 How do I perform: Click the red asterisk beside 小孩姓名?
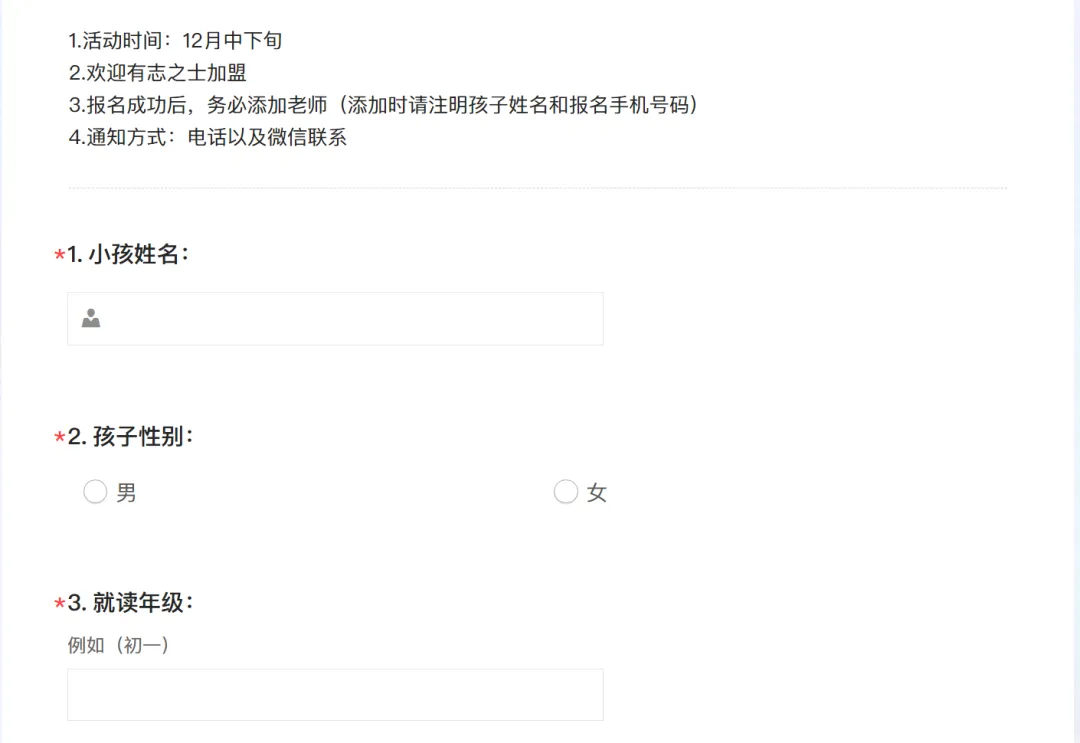[59, 257]
